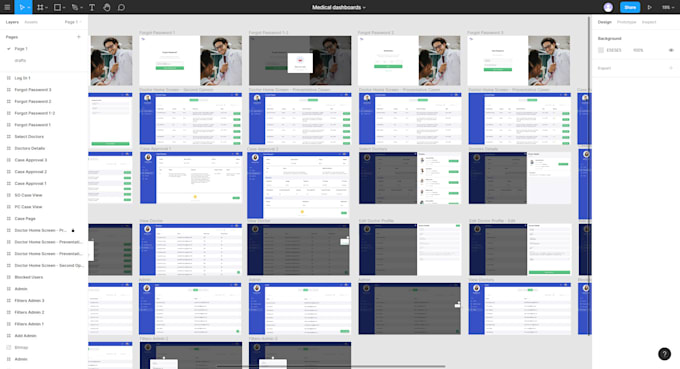The image size is (680, 369).
Task: Select Case Approval 2 frame on canvas
Action: [x=298, y=185]
